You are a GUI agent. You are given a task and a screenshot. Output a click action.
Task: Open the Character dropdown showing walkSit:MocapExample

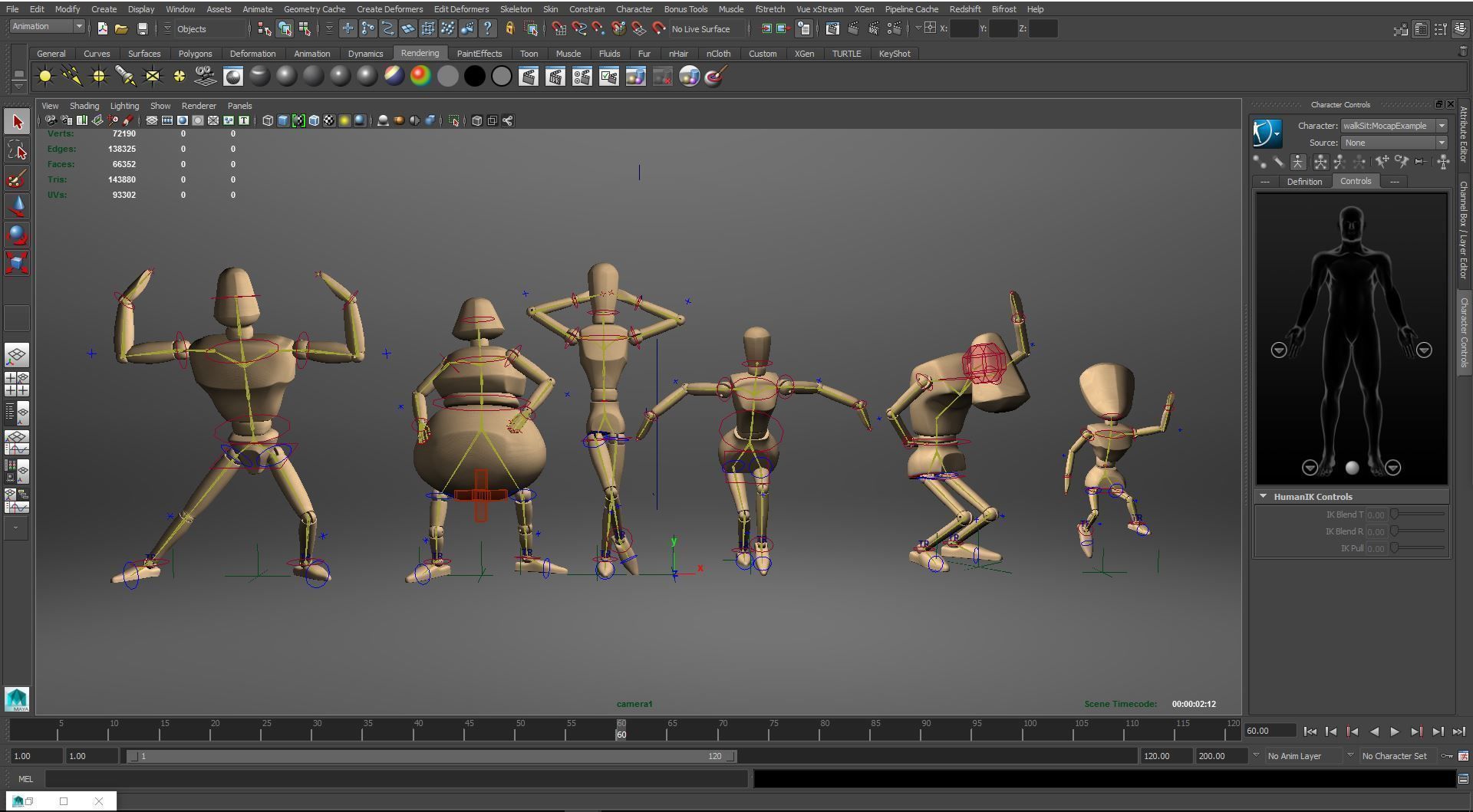click(x=1440, y=126)
